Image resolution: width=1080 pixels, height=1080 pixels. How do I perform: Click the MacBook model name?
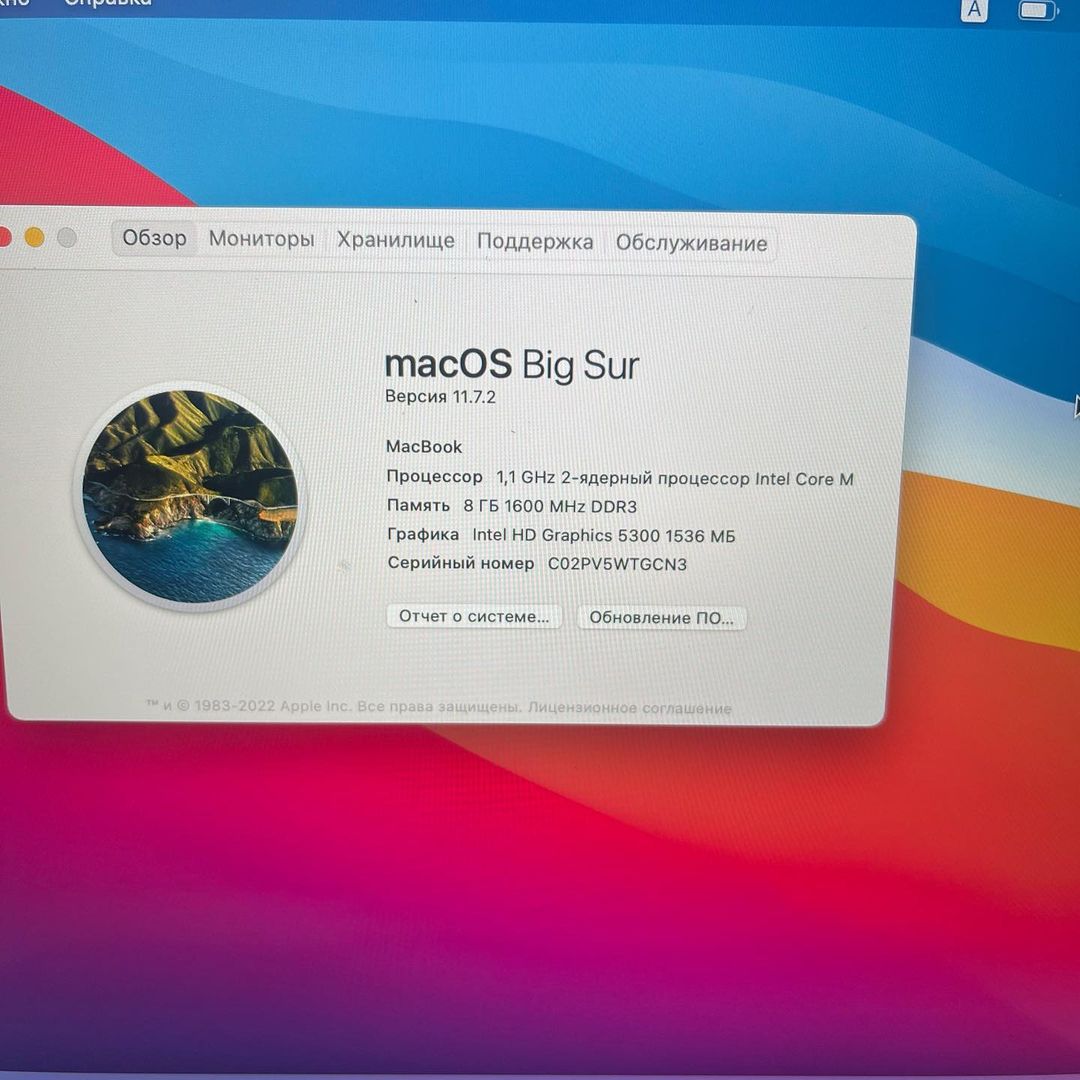(x=424, y=447)
